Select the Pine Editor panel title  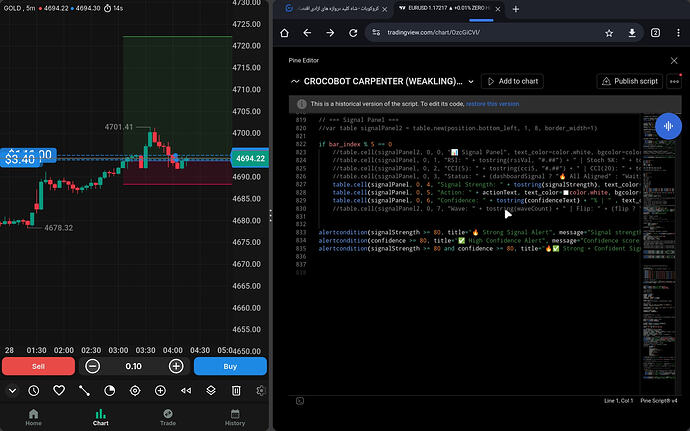coord(304,60)
